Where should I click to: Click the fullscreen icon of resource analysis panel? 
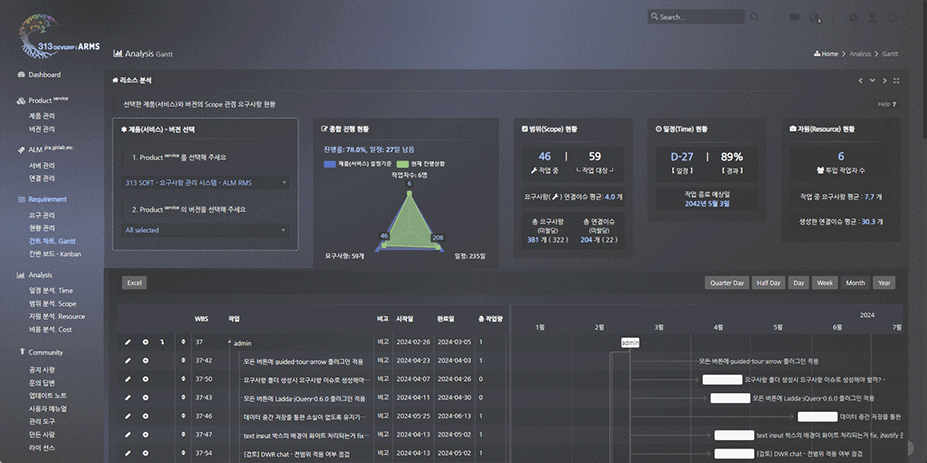pyautogui.click(x=896, y=80)
